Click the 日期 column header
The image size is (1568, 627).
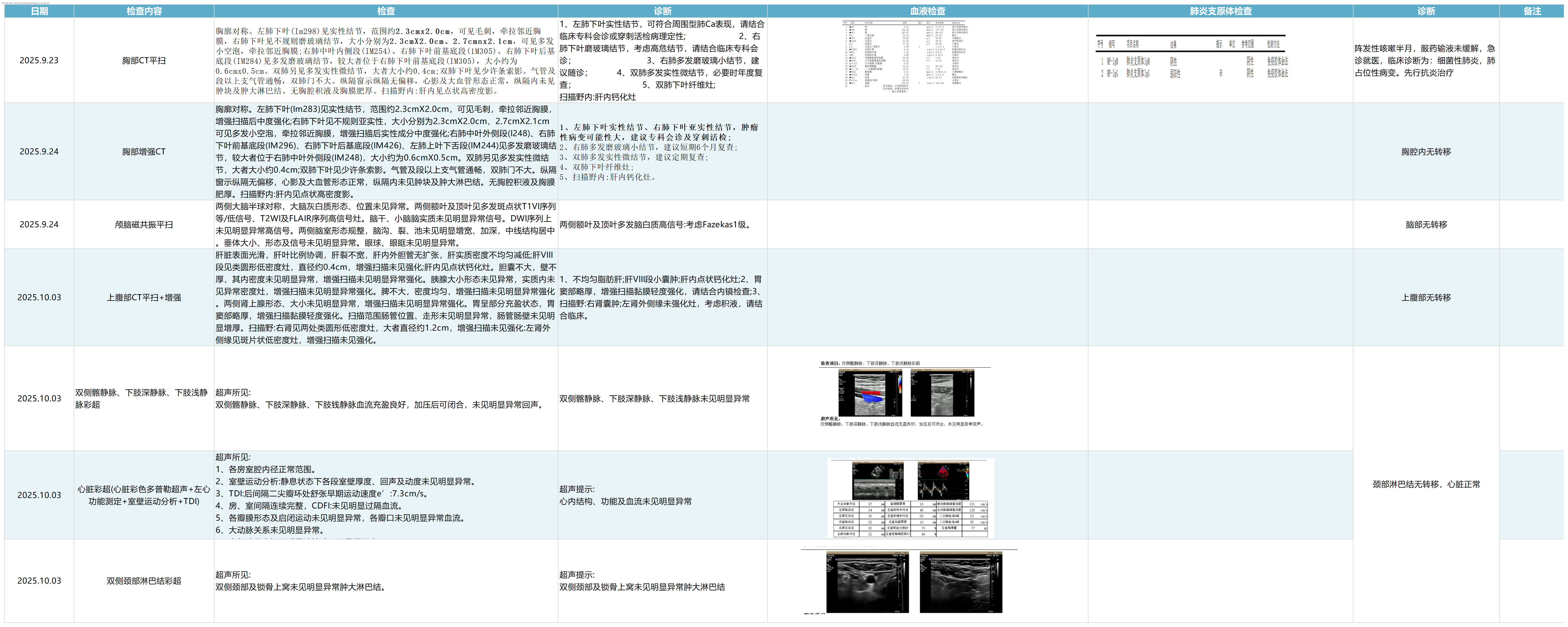click(39, 11)
